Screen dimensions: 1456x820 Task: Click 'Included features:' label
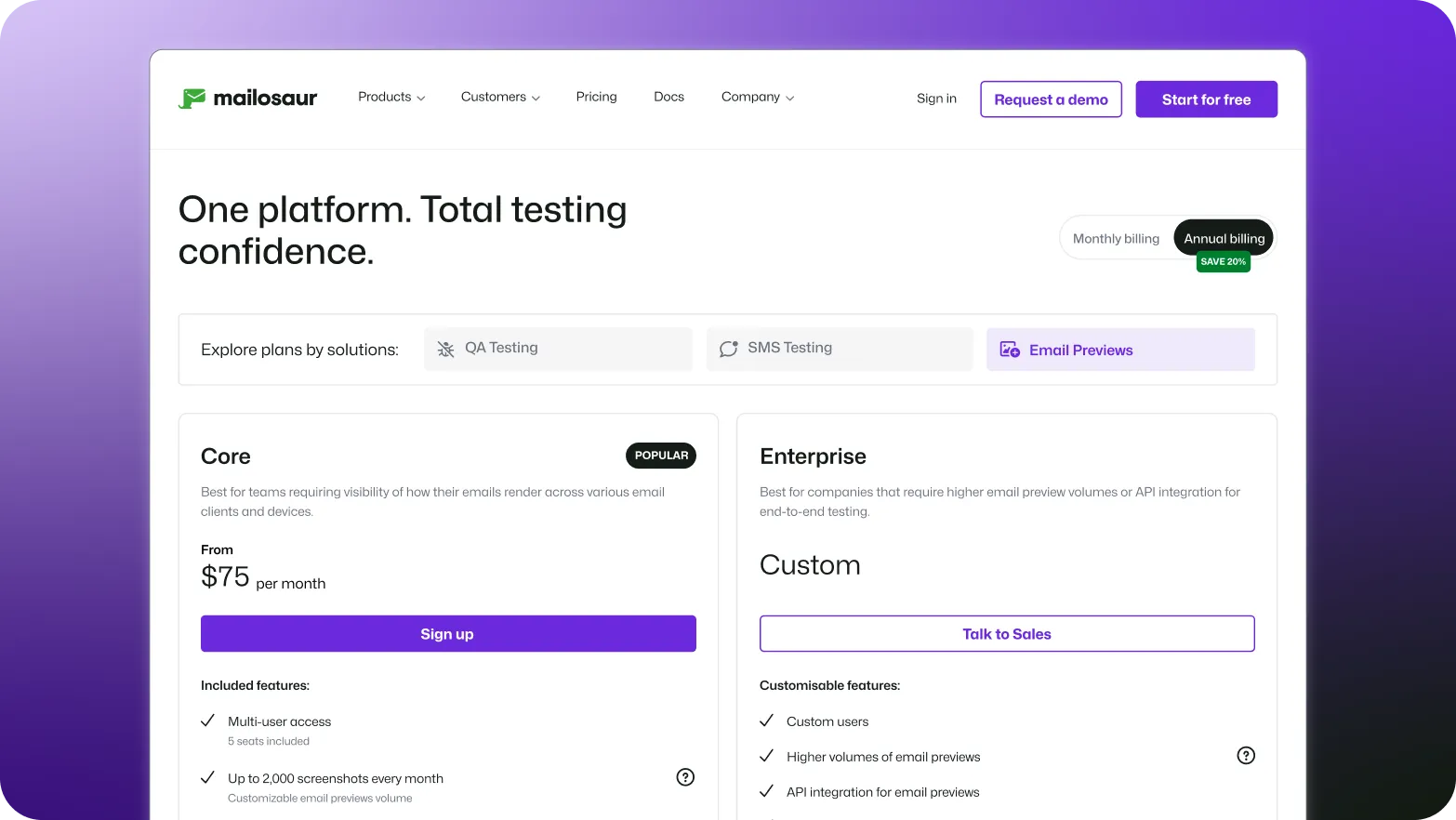255,685
